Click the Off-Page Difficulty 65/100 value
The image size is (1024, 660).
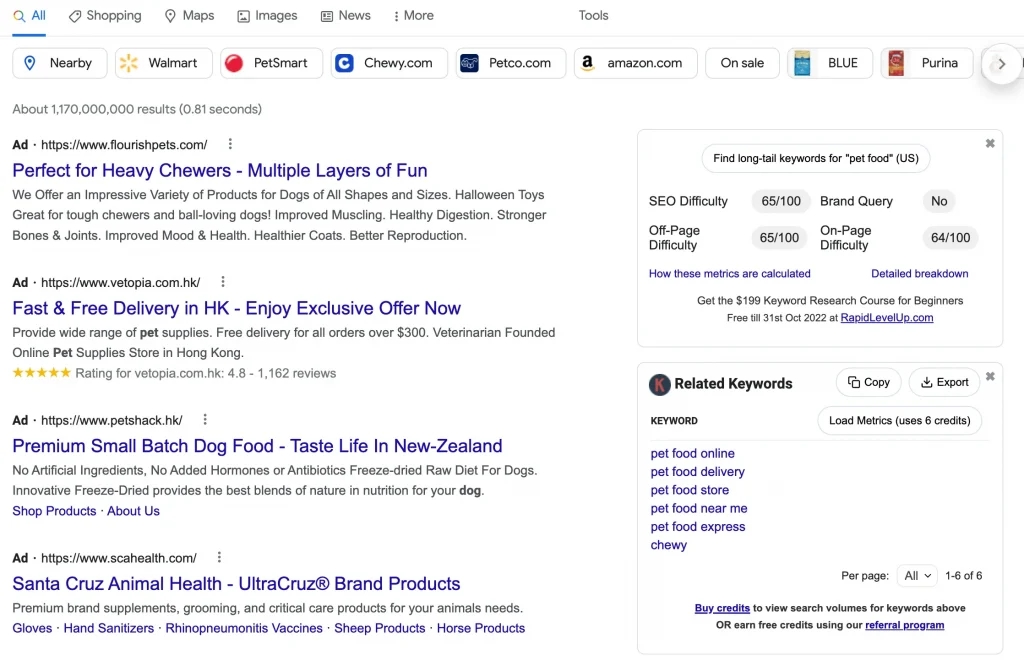point(779,238)
